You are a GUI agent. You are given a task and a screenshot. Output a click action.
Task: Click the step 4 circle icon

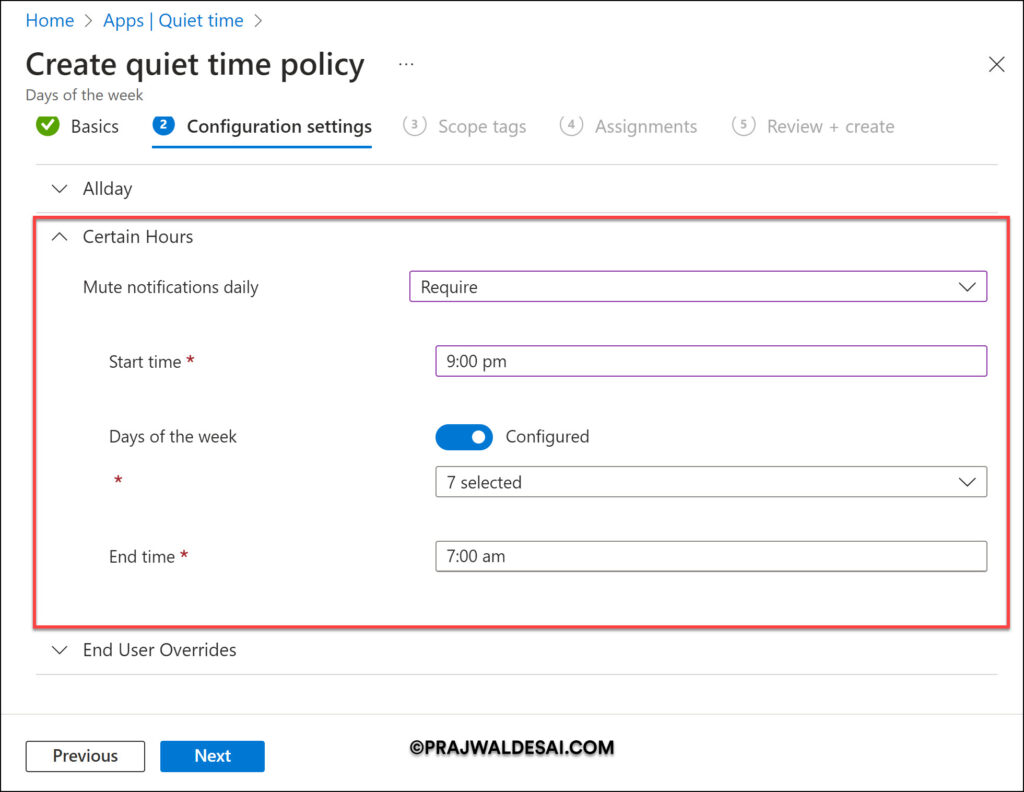[571, 125]
